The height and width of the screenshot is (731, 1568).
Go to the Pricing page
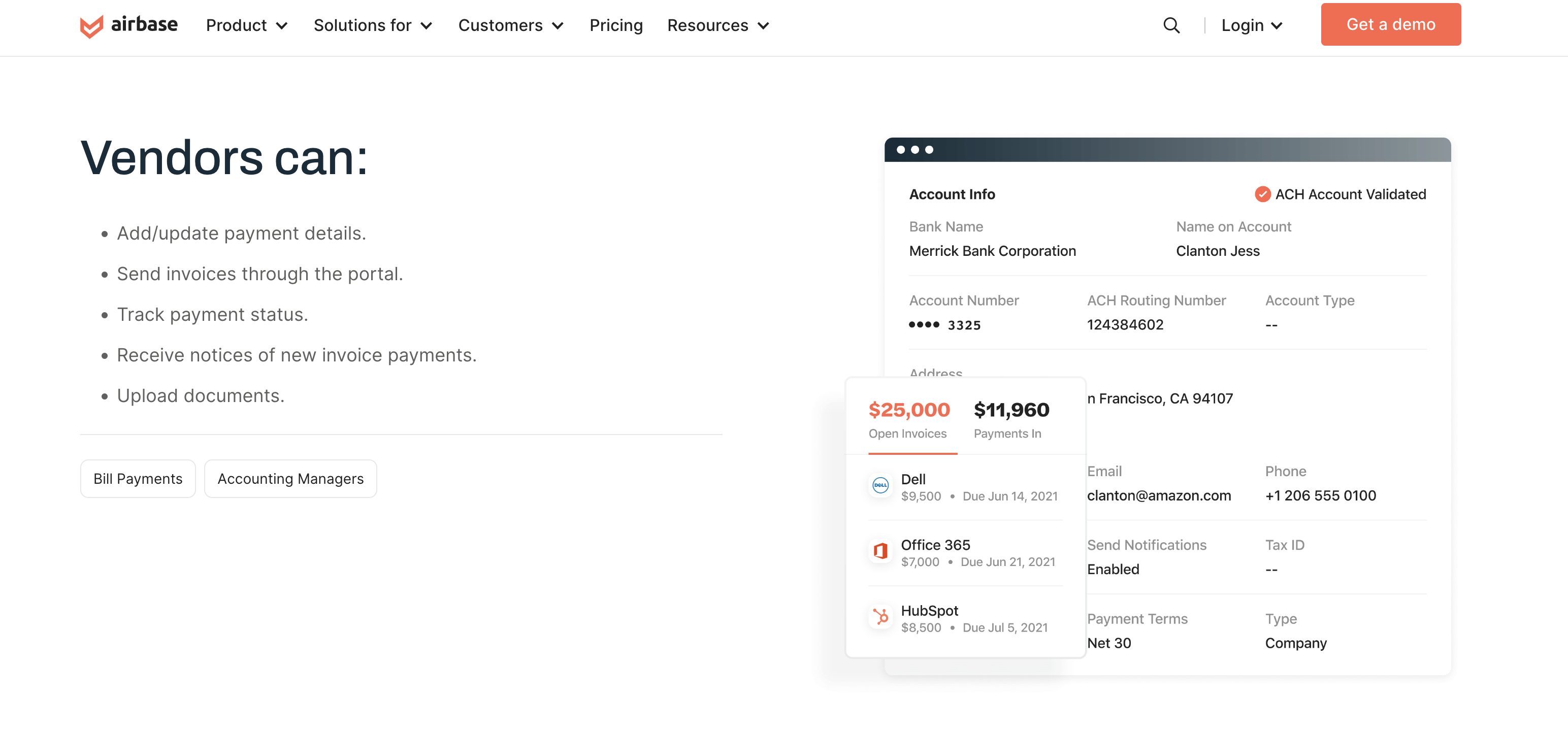(615, 25)
